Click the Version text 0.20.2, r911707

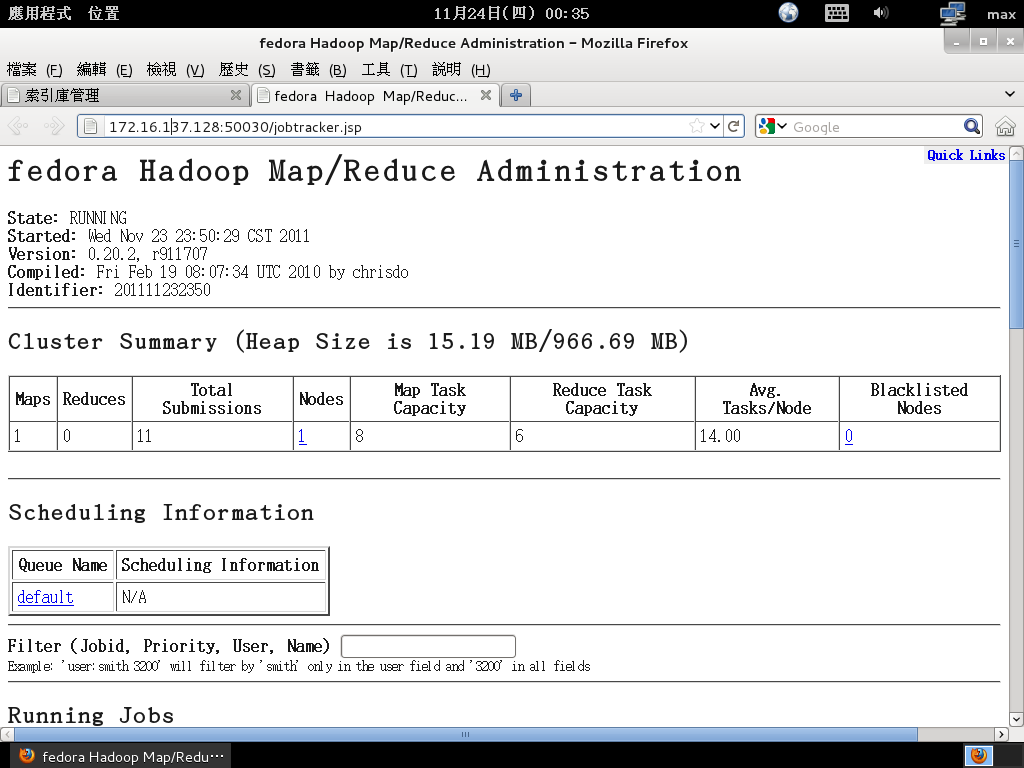pos(148,254)
